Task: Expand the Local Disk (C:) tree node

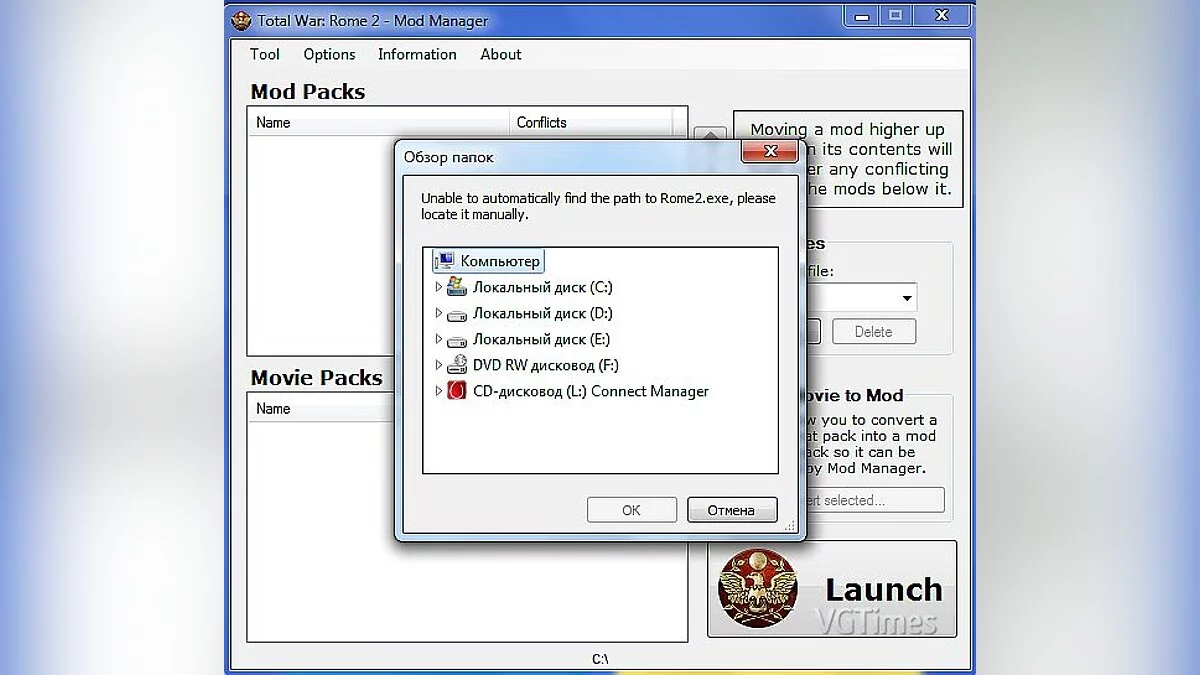Action: [x=438, y=287]
